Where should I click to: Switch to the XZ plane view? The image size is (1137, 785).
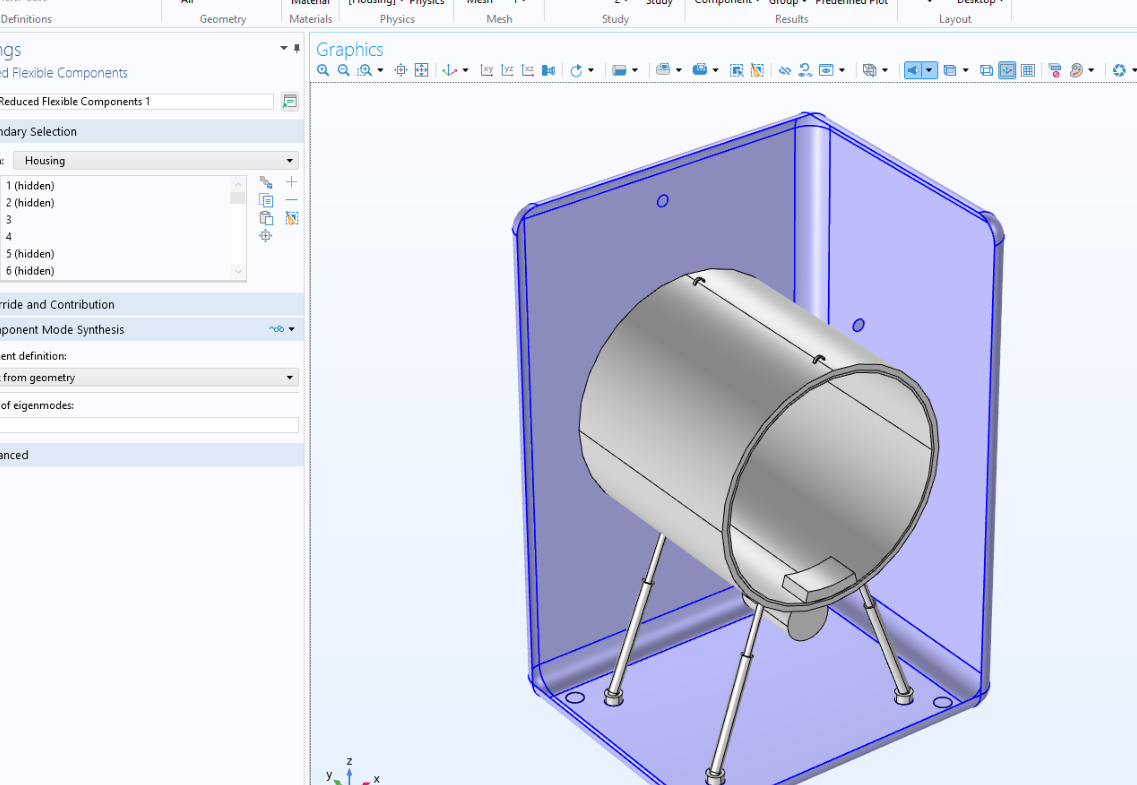click(527, 70)
